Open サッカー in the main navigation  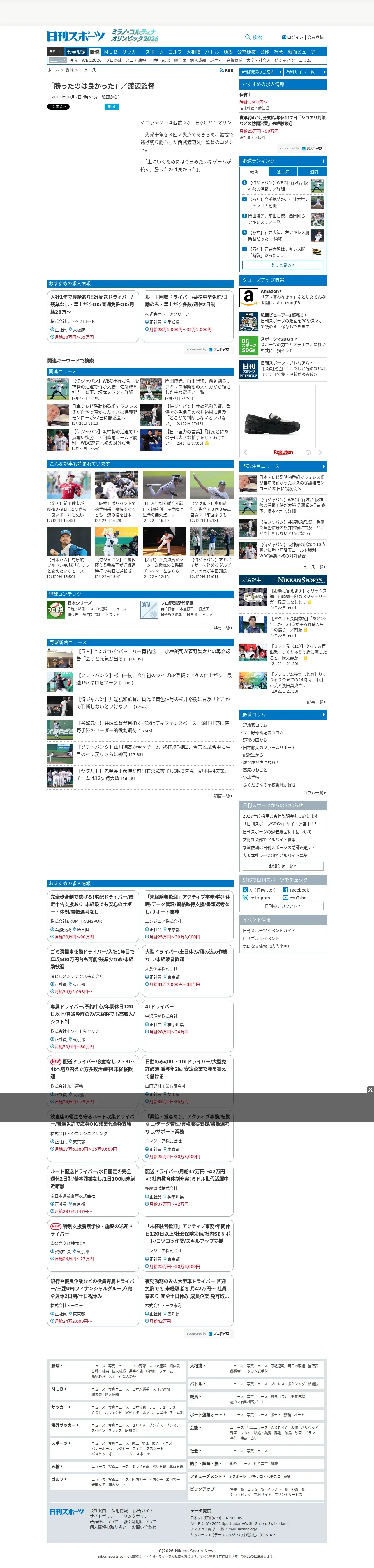pyautogui.click(x=131, y=52)
